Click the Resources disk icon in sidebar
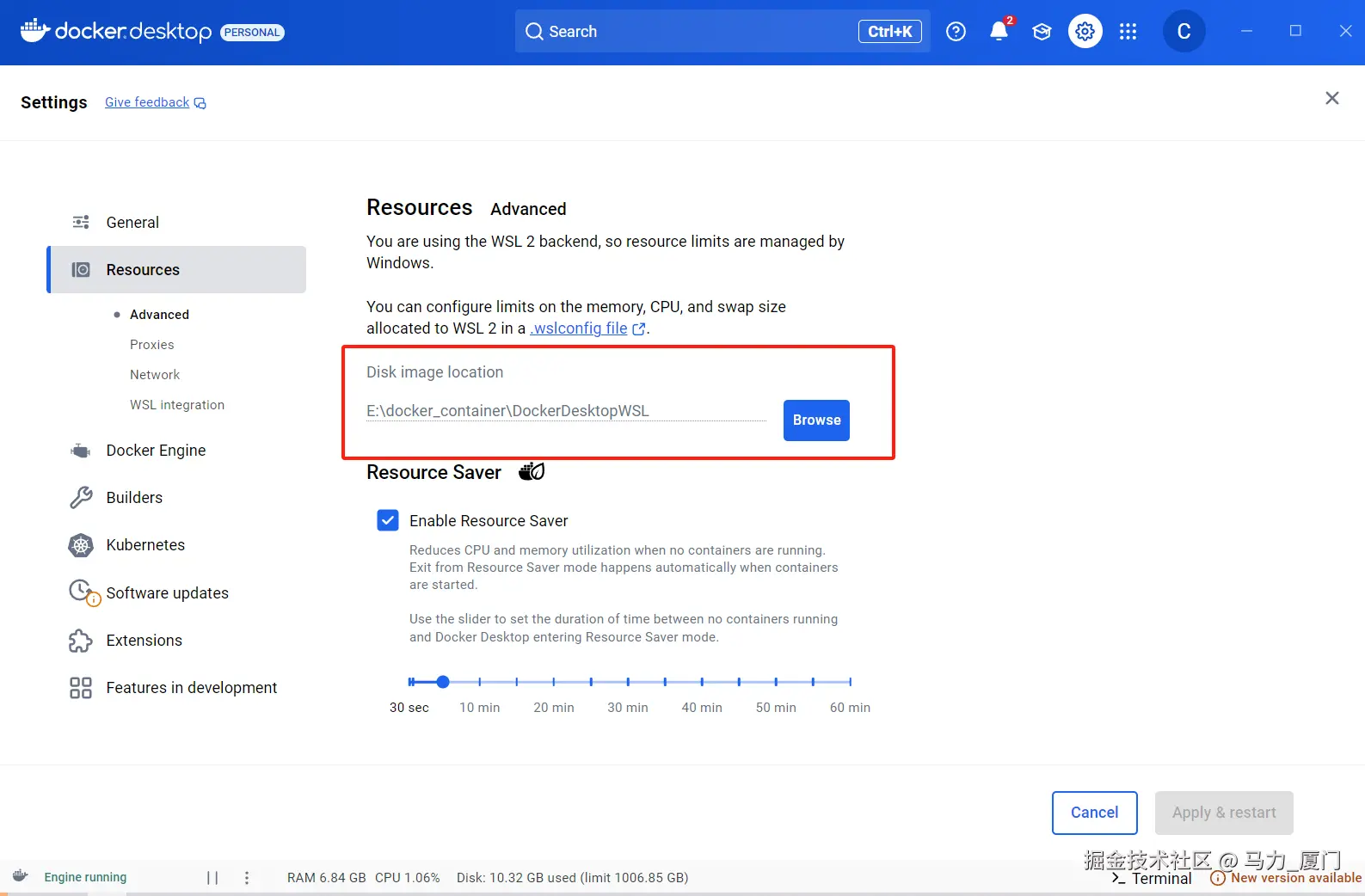 [x=81, y=270]
